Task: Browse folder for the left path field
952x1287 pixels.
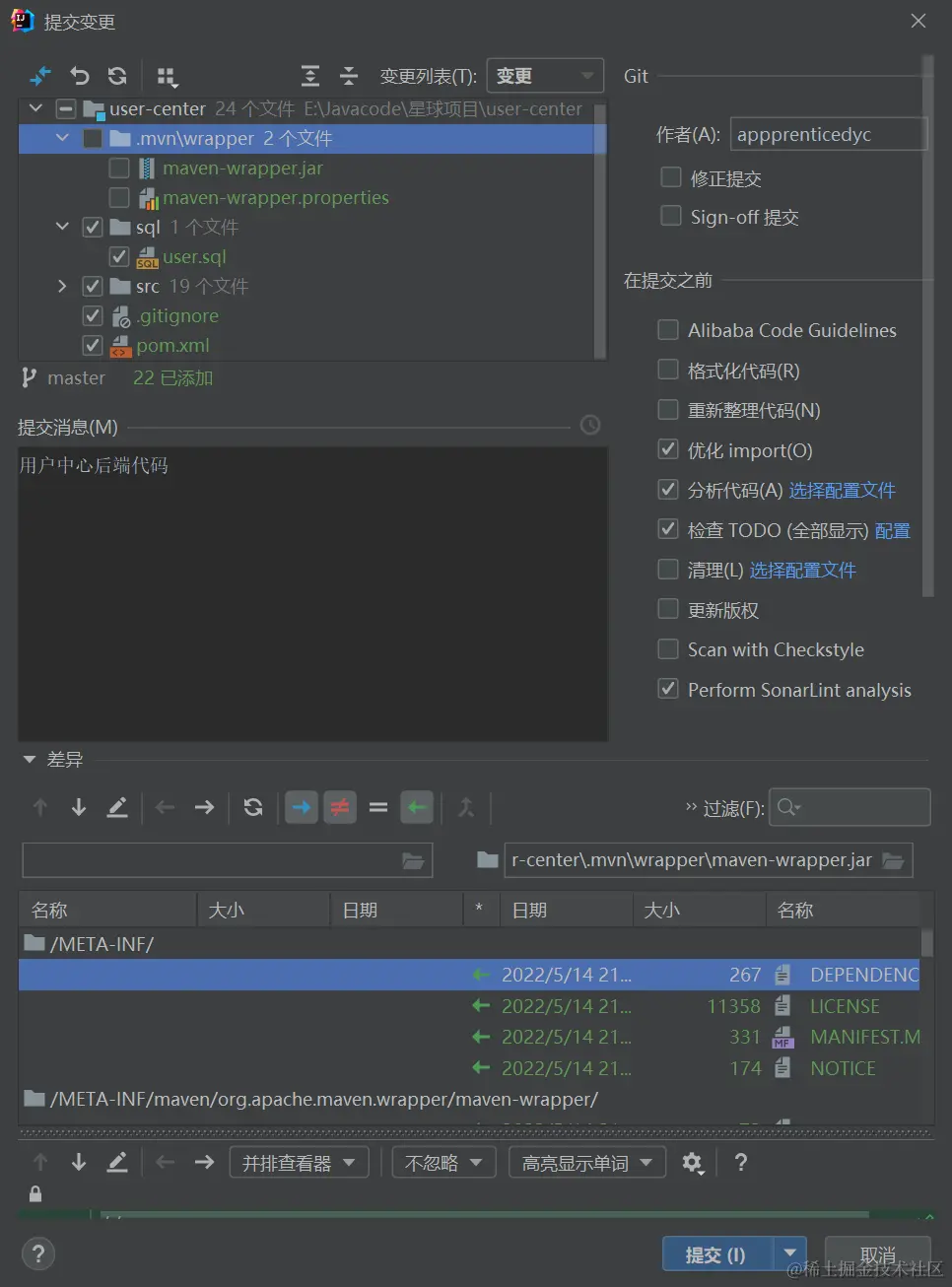Action: pyautogui.click(x=413, y=861)
